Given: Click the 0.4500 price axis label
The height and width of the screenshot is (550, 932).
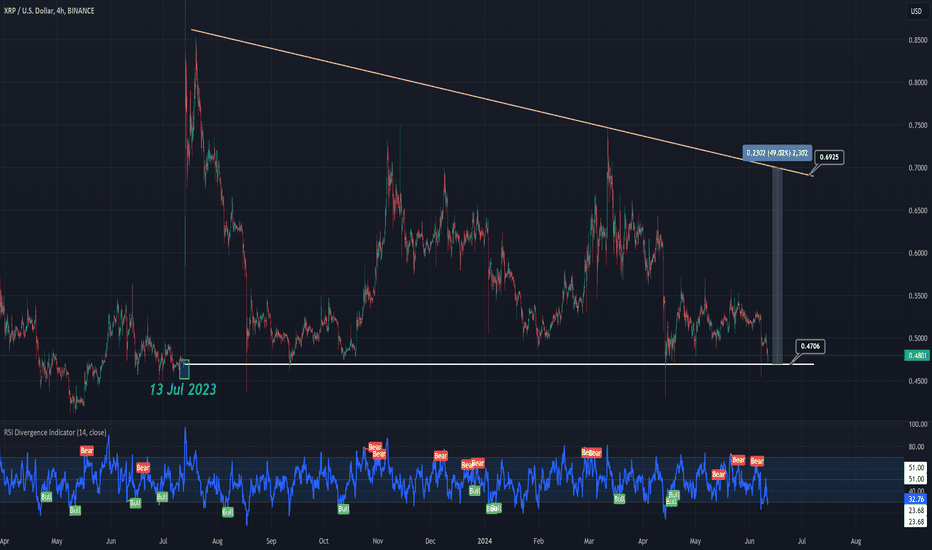Looking at the screenshot, I should pyautogui.click(x=917, y=381).
